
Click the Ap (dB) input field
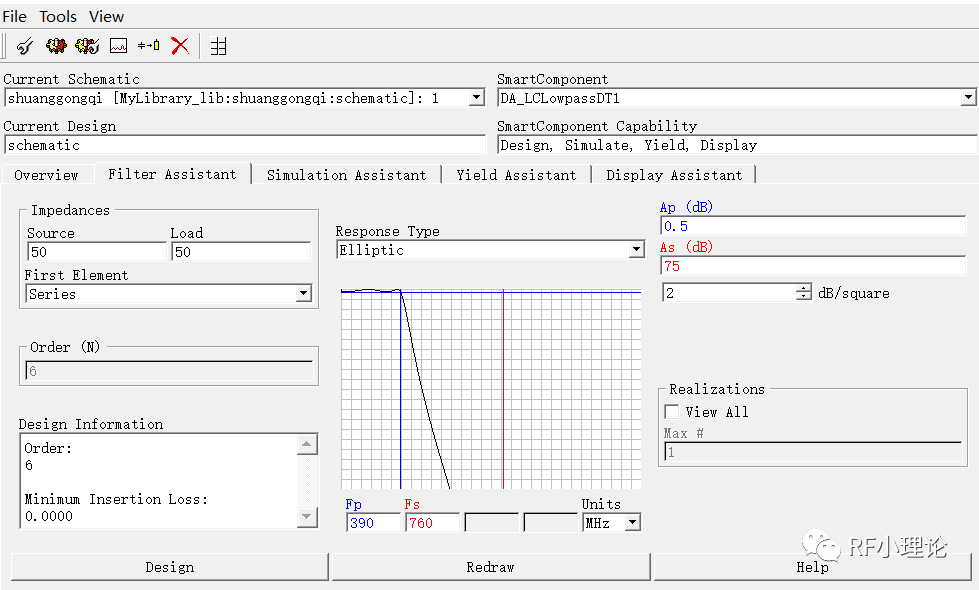click(x=813, y=226)
